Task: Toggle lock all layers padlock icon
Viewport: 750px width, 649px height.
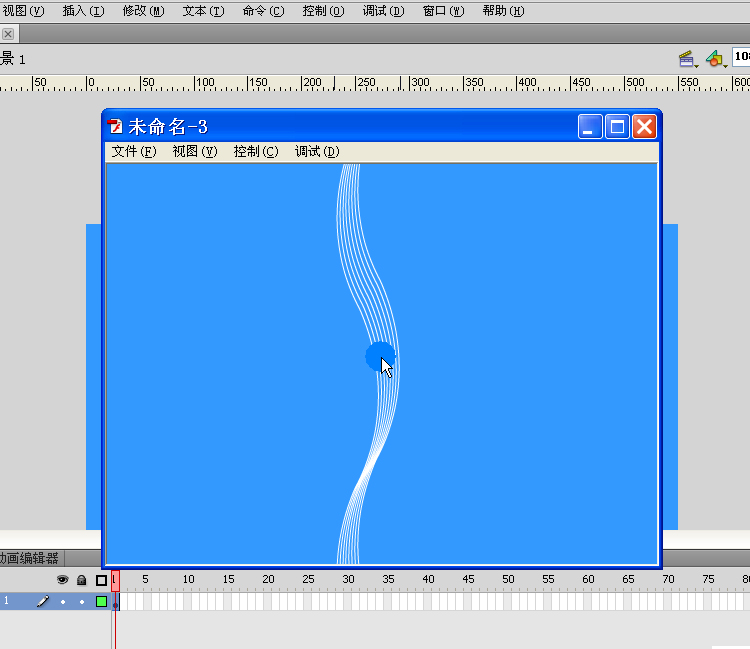Action: tap(82, 580)
